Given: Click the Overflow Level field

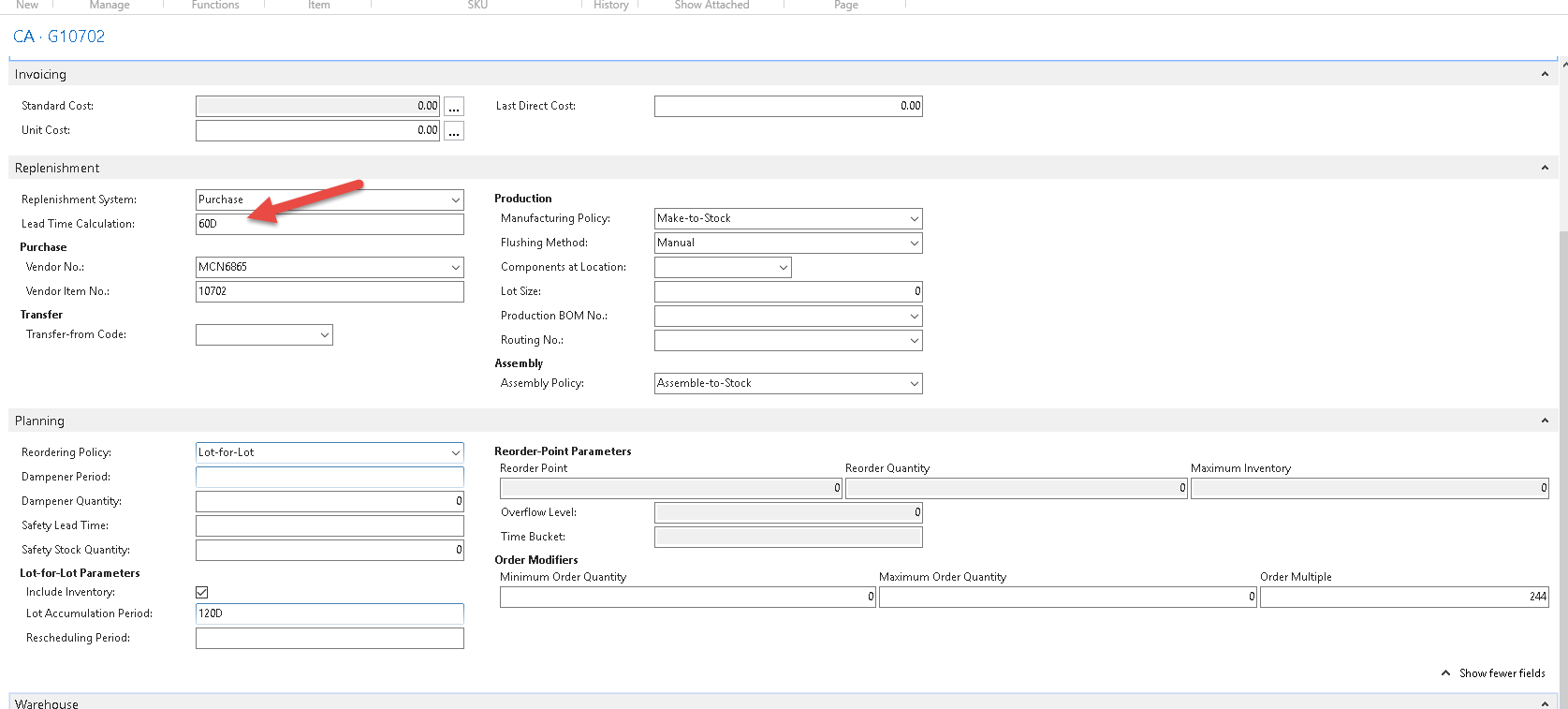Looking at the screenshot, I should tap(788, 512).
